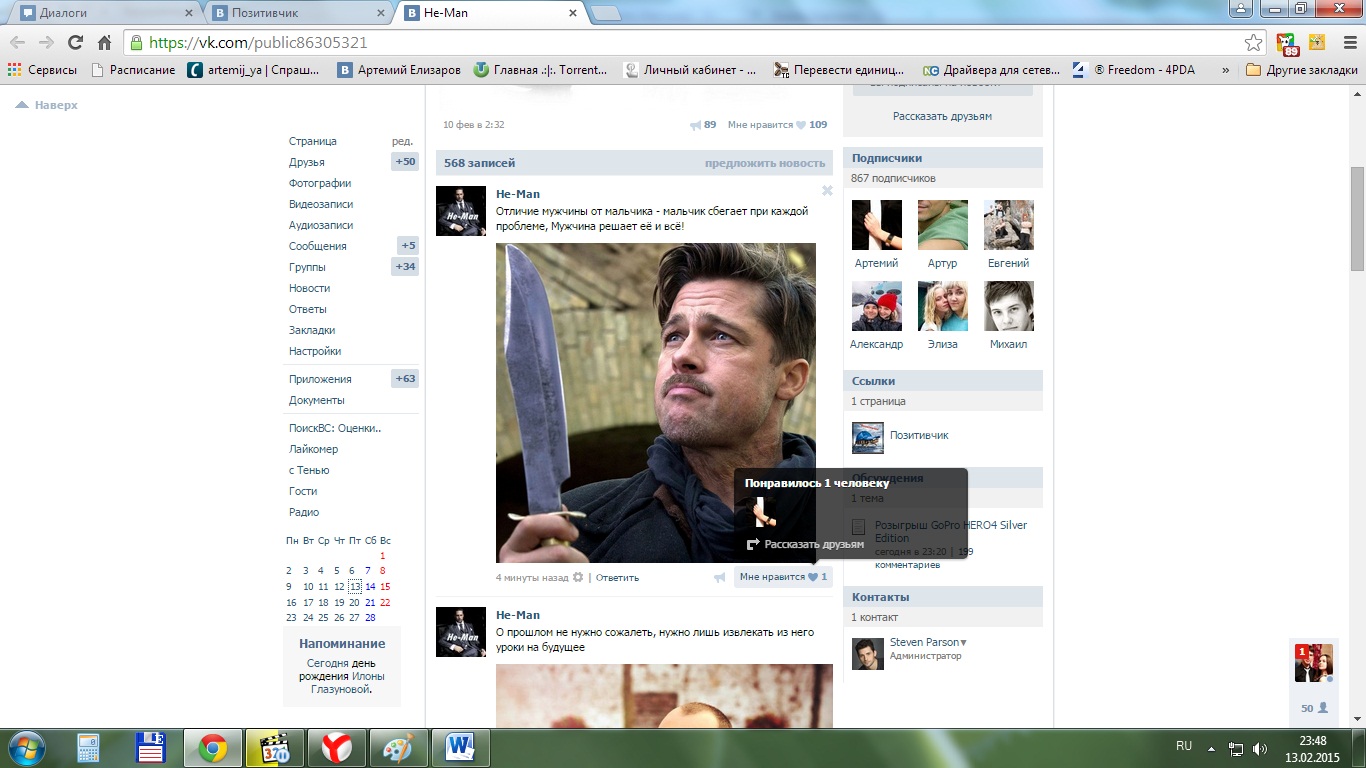The height and width of the screenshot is (768, 1366).
Task: Like the He-Man knife post heart
Action: [813, 577]
